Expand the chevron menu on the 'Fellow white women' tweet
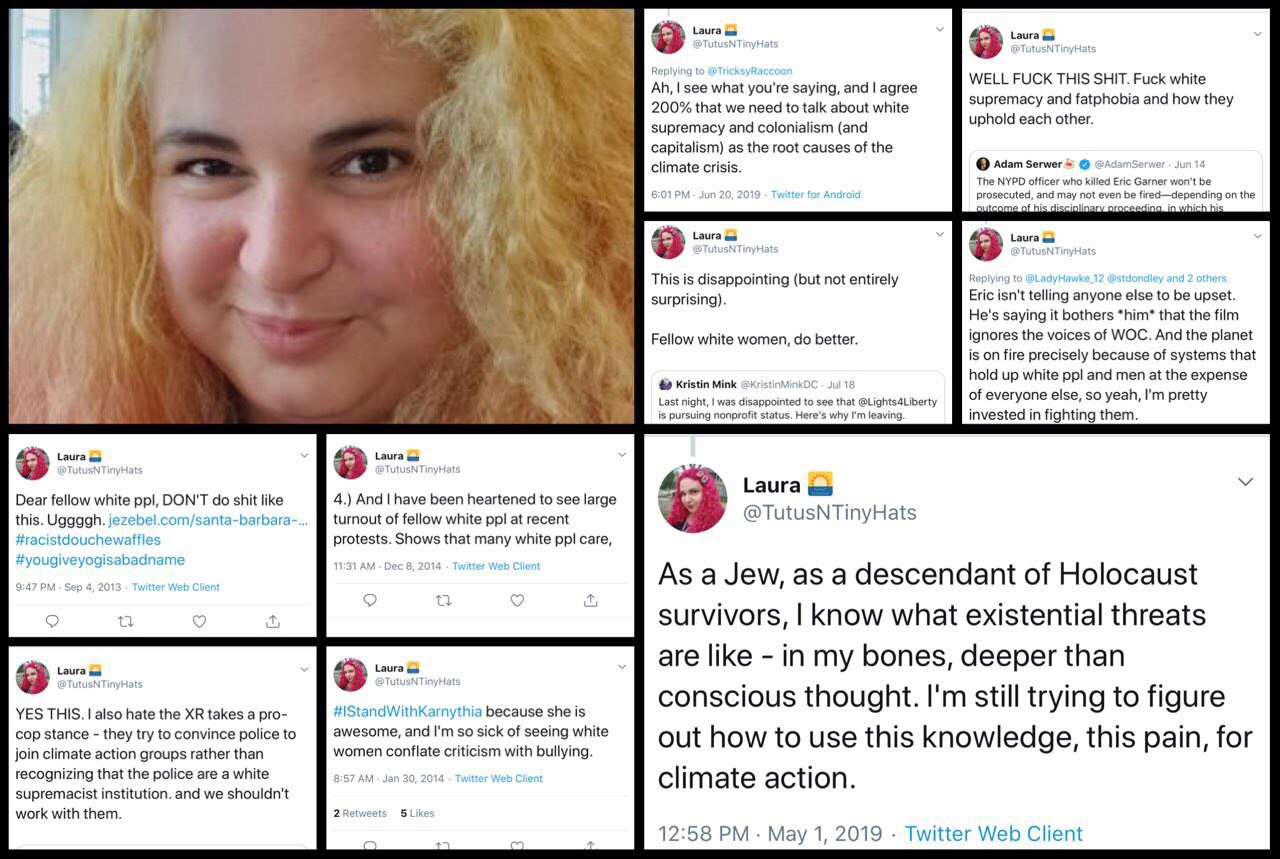Viewport: 1280px width, 859px height. (939, 234)
